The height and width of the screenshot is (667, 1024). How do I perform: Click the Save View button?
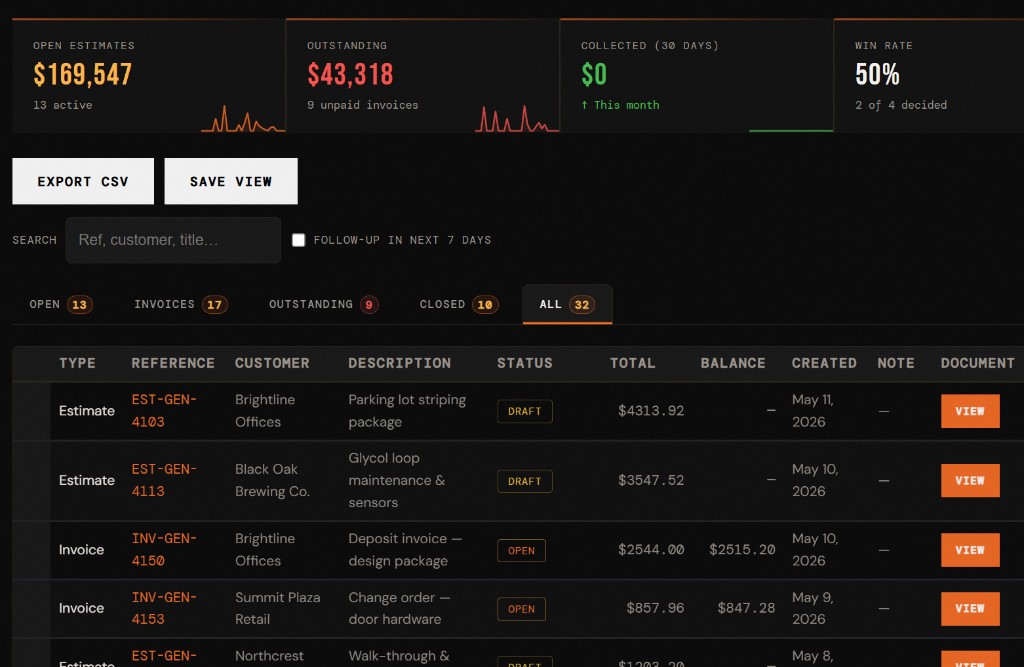[x=231, y=181]
